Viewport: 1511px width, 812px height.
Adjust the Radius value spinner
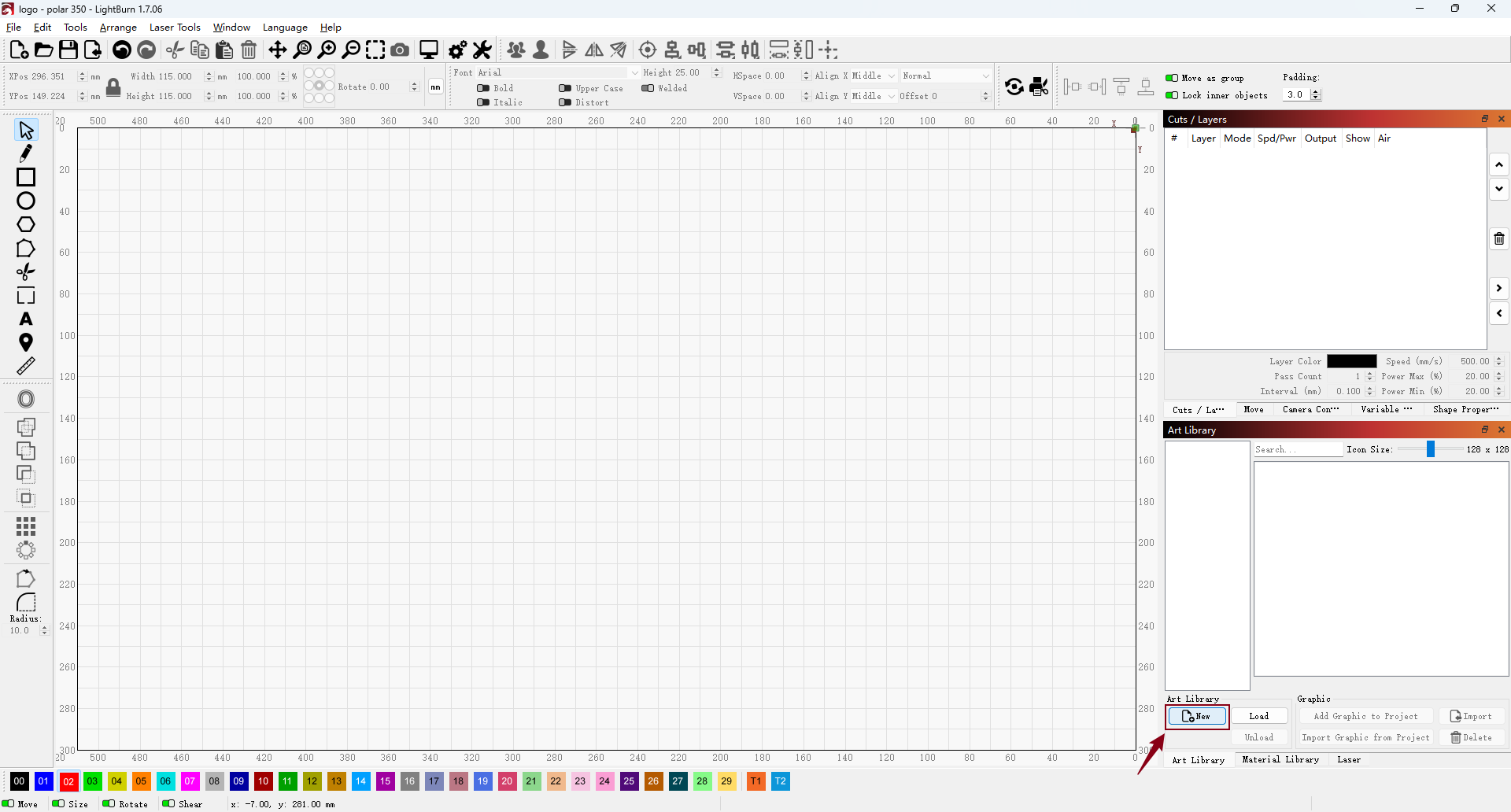click(44, 630)
